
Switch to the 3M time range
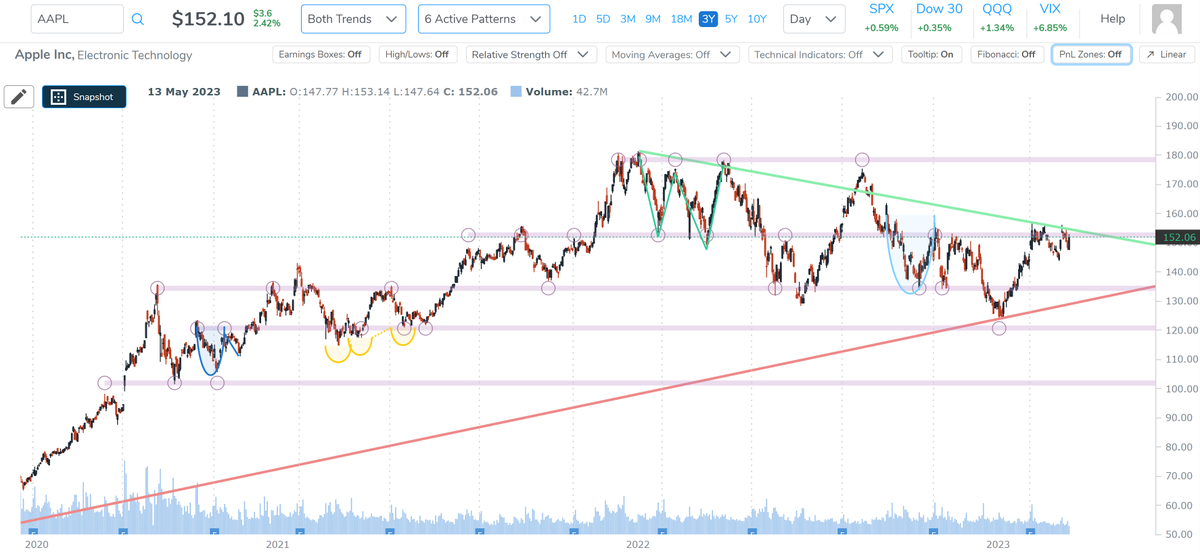(628, 19)
